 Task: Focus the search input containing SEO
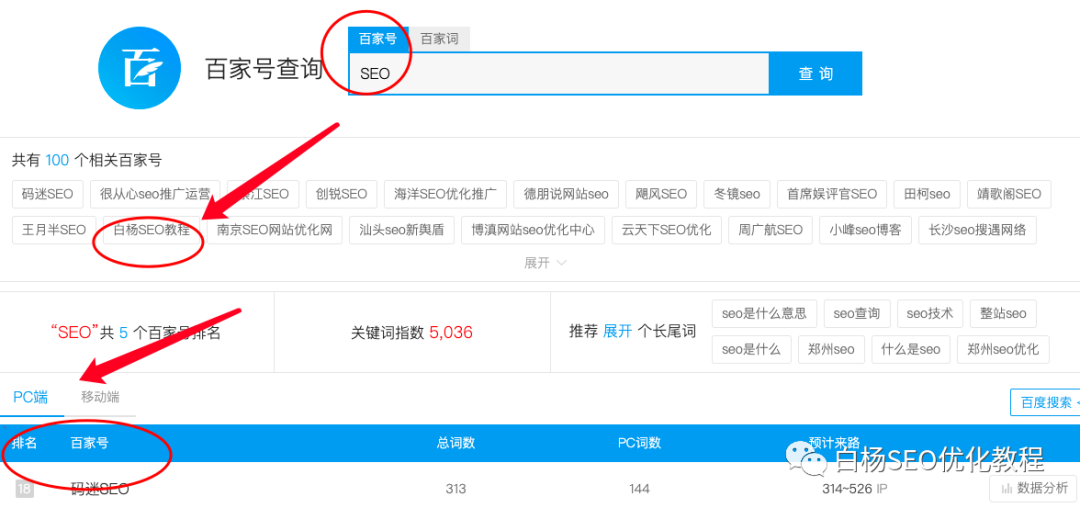pos(559,74)
